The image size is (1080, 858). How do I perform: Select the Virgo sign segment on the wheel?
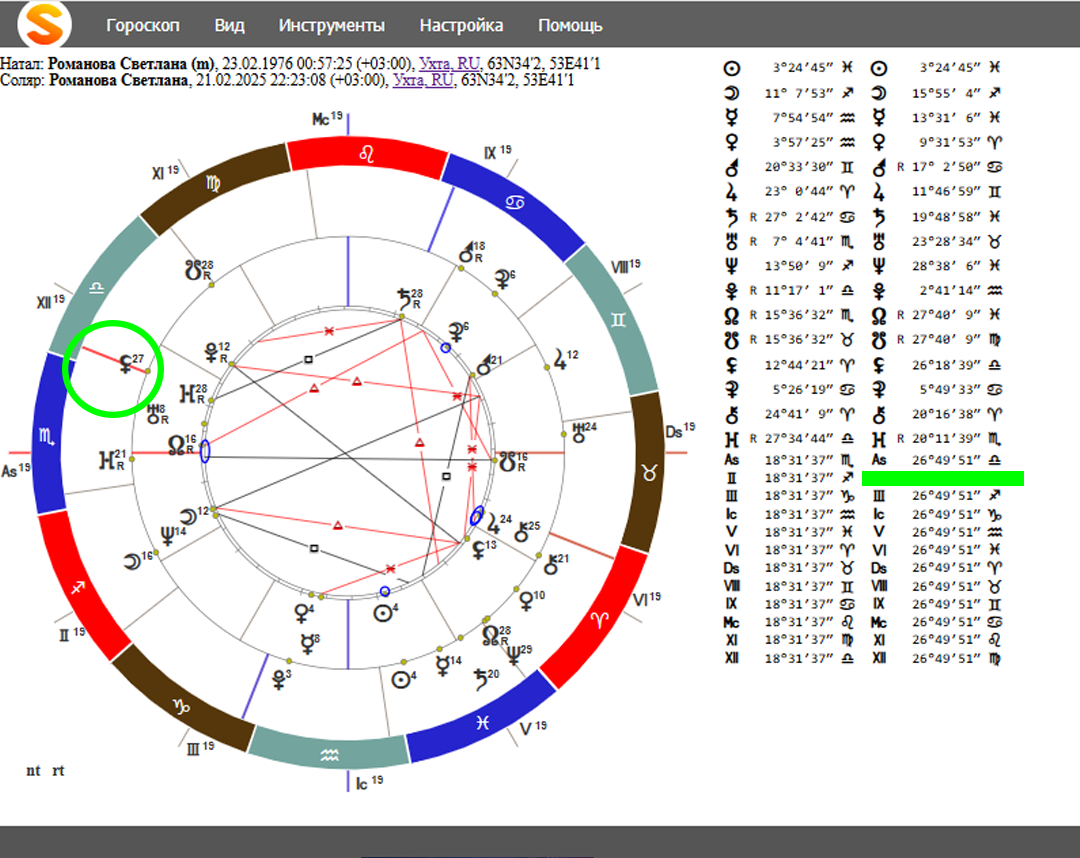(x=214, y=183)
